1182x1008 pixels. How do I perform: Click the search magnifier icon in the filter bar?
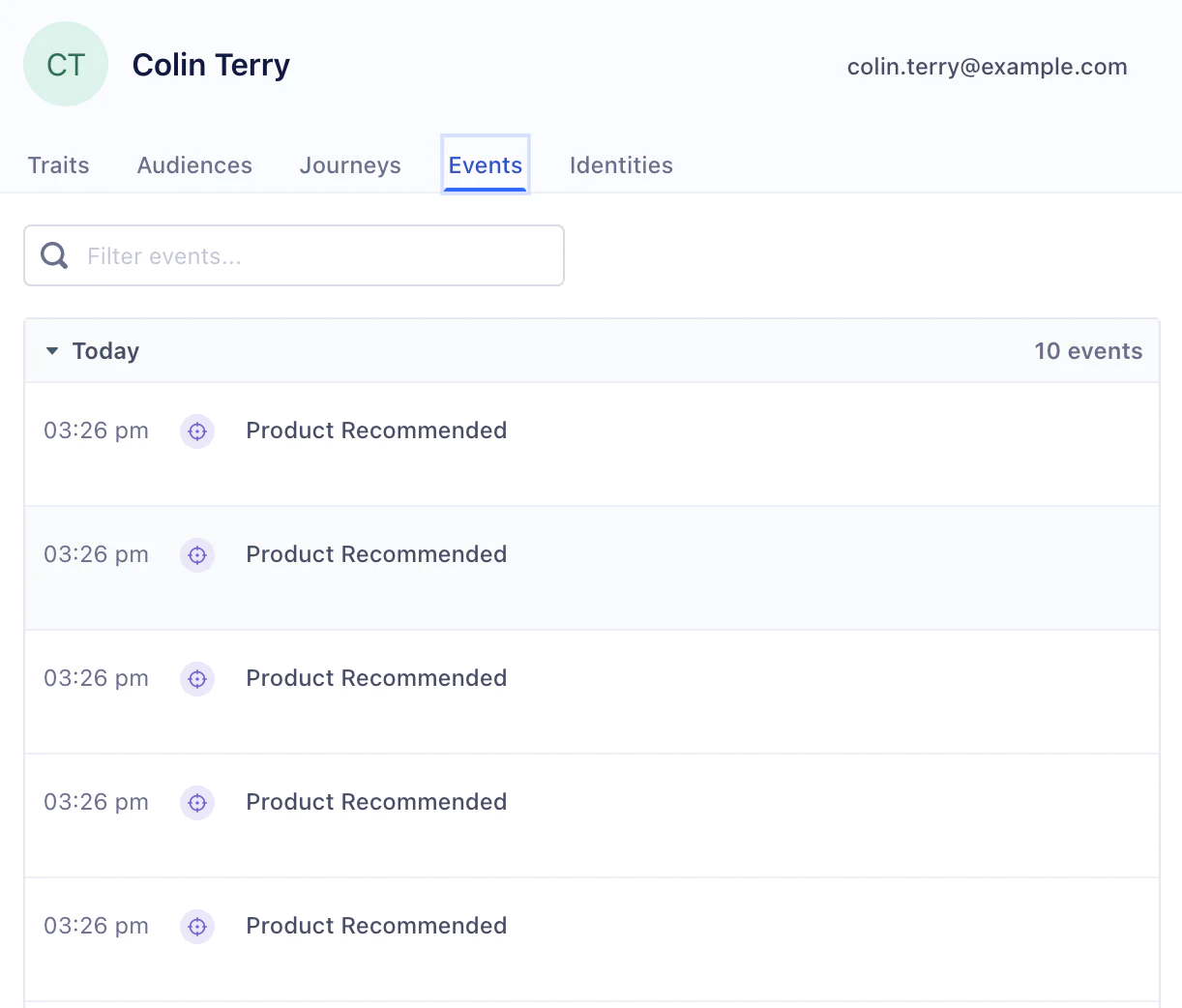pyautogui.click(x=53, y=254)
